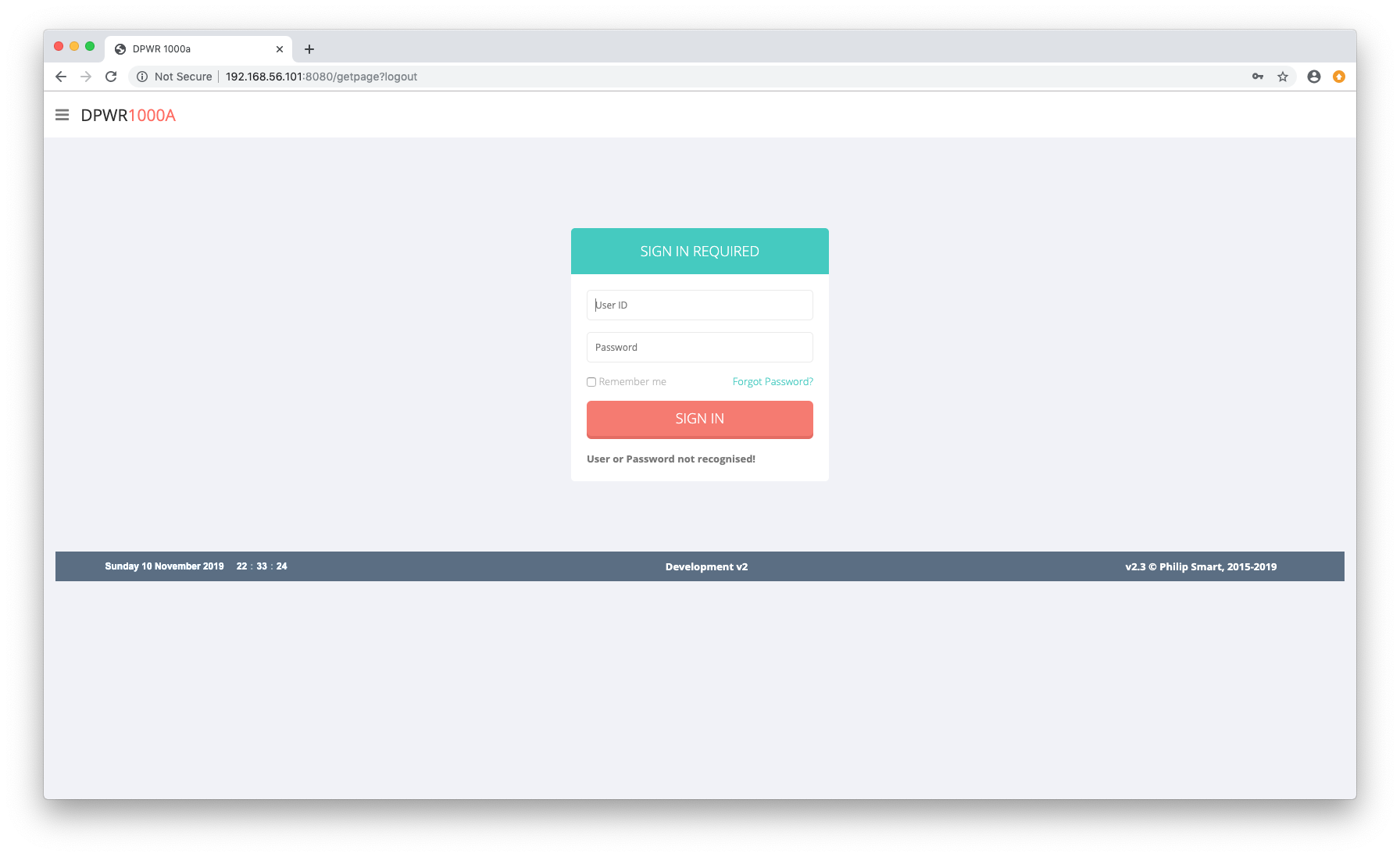Open the Chrome profile avatar icon
This screenshot has width=1400, height=857.
click(1314, 77)
